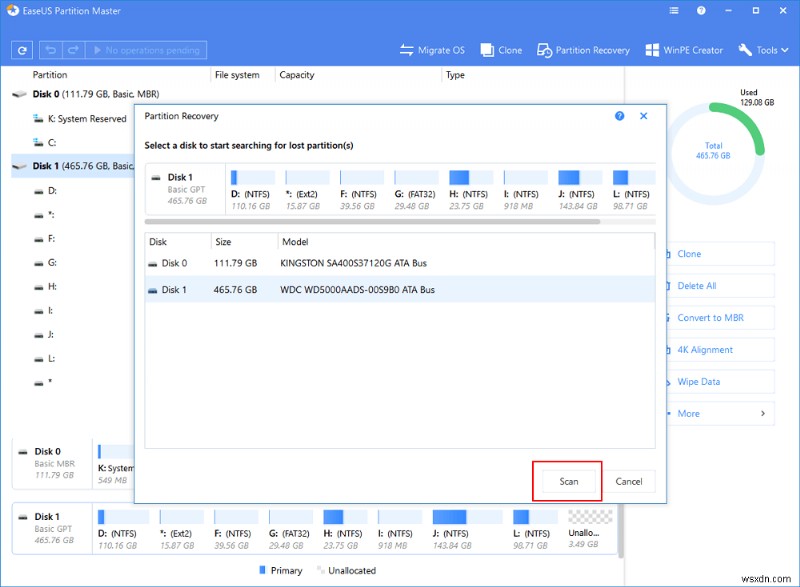Open help inside the Partition Recovery dialog

point(619,115)
